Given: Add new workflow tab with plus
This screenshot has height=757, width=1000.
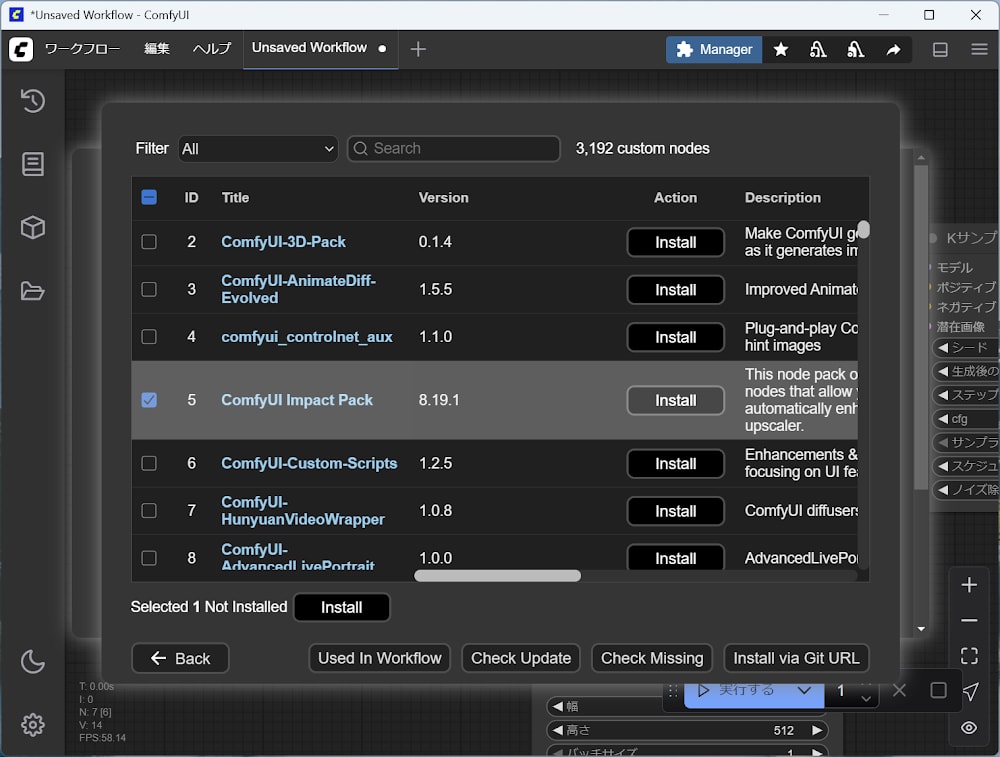Looking at the screenshot, I should (x=418, y=49).
